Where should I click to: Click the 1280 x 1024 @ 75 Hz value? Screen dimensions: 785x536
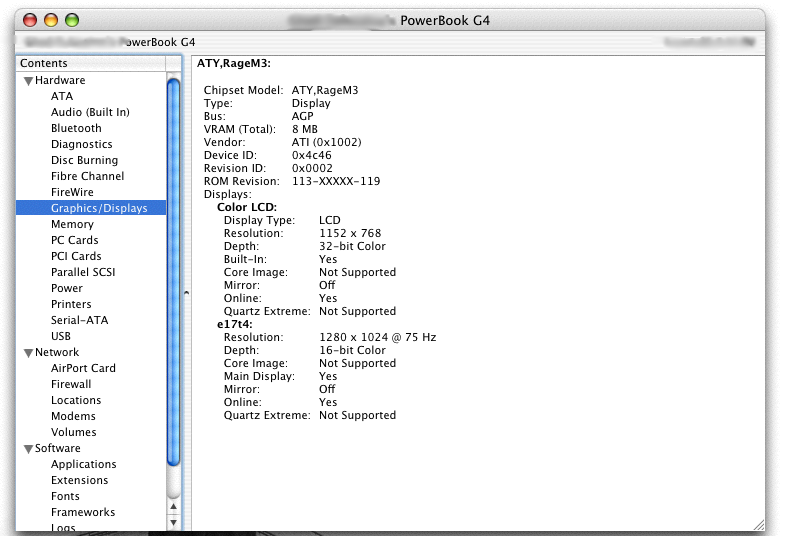click(x=378, y=337)
